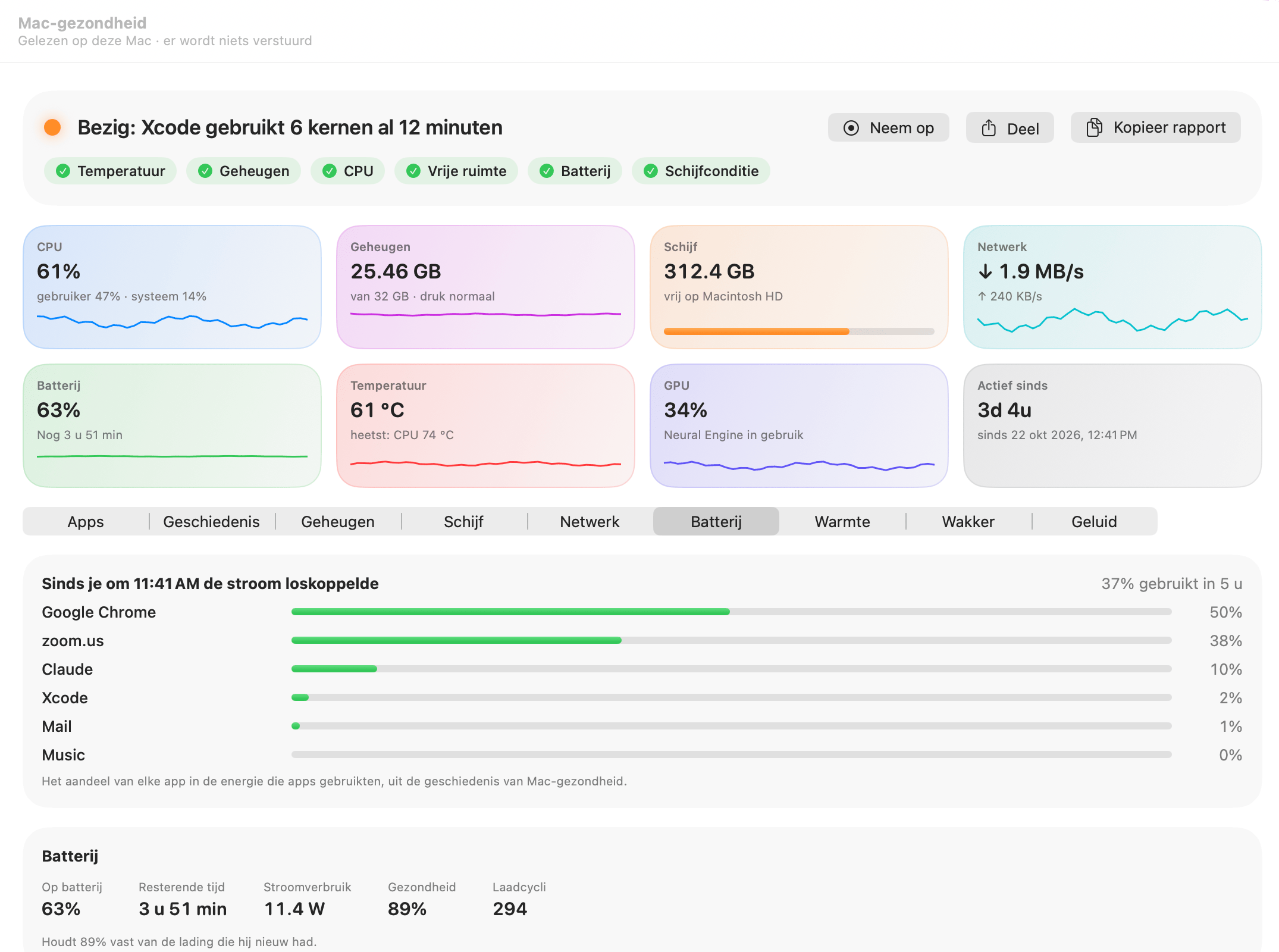This screenshot has width=1279, height=952.
Task: Click the Temperatuur 61 °C card
Action: (485, 425)
